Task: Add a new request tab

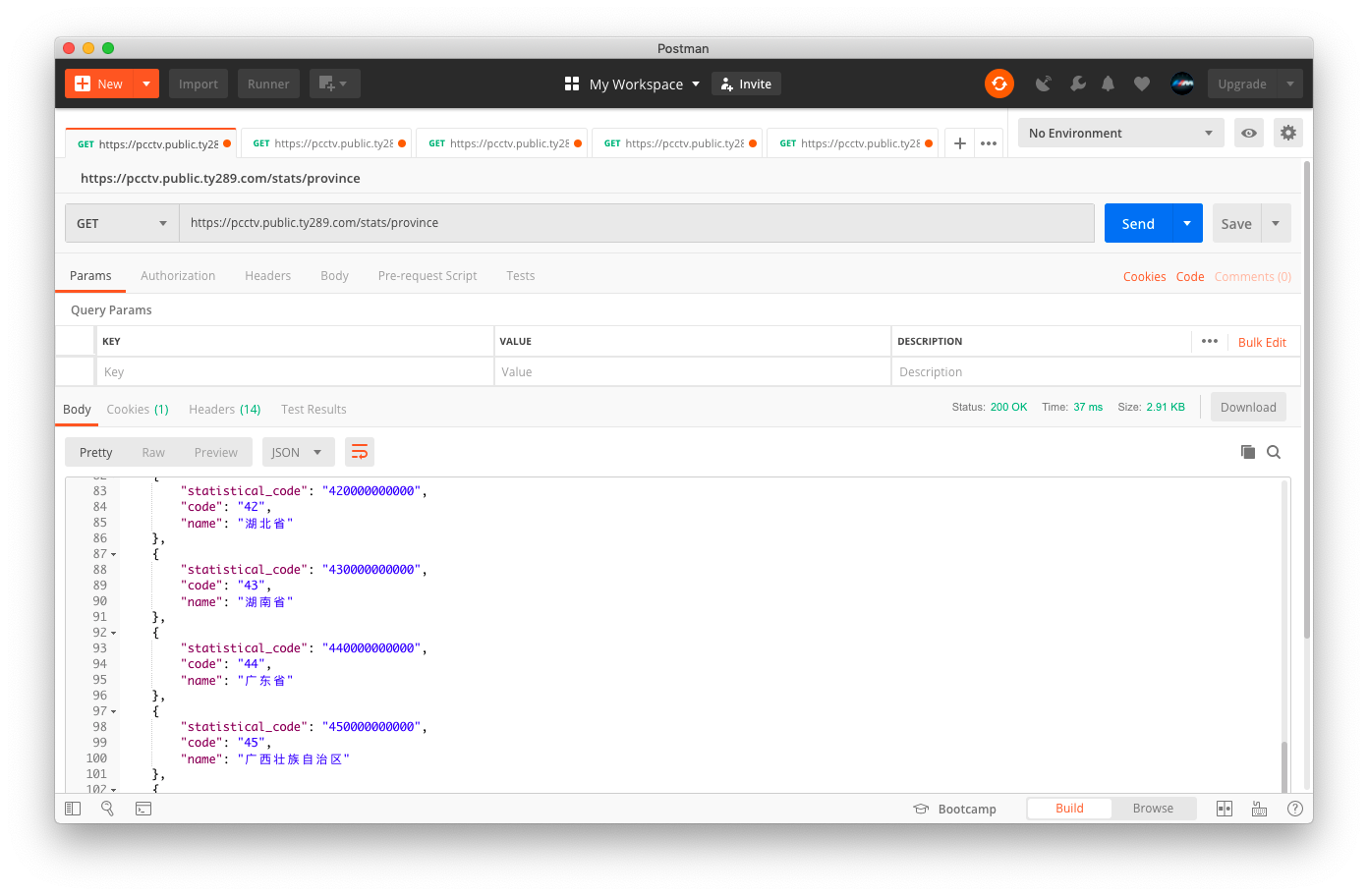Action: (x=960, y=143)
